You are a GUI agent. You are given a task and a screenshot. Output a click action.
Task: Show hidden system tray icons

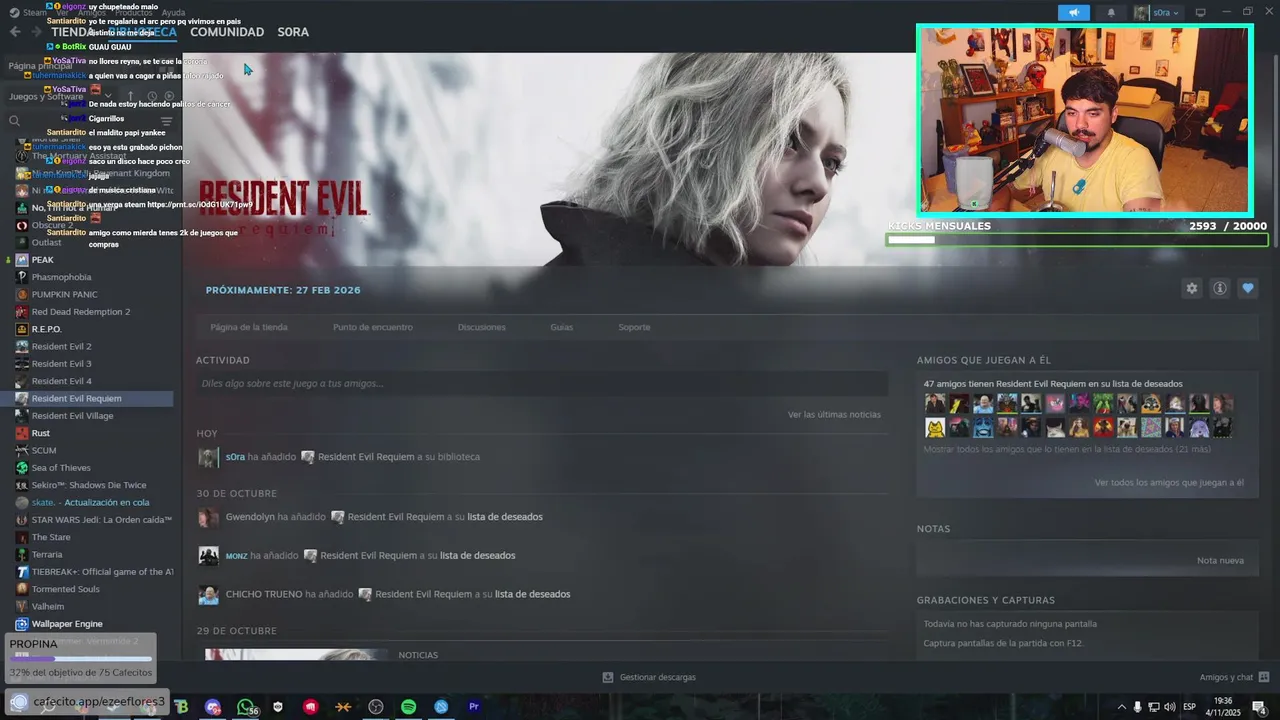coord(1121,707)
